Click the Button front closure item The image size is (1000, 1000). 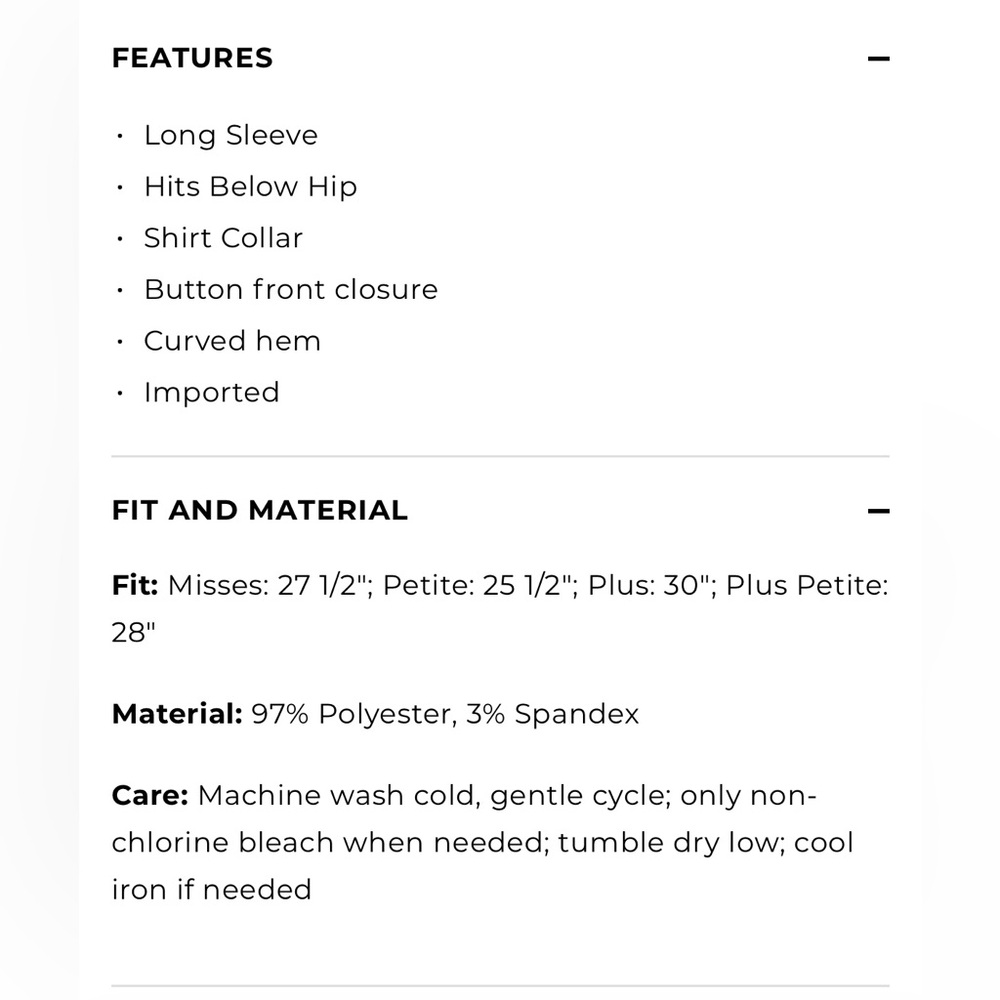pyautogui.click(x=291, y=290)
